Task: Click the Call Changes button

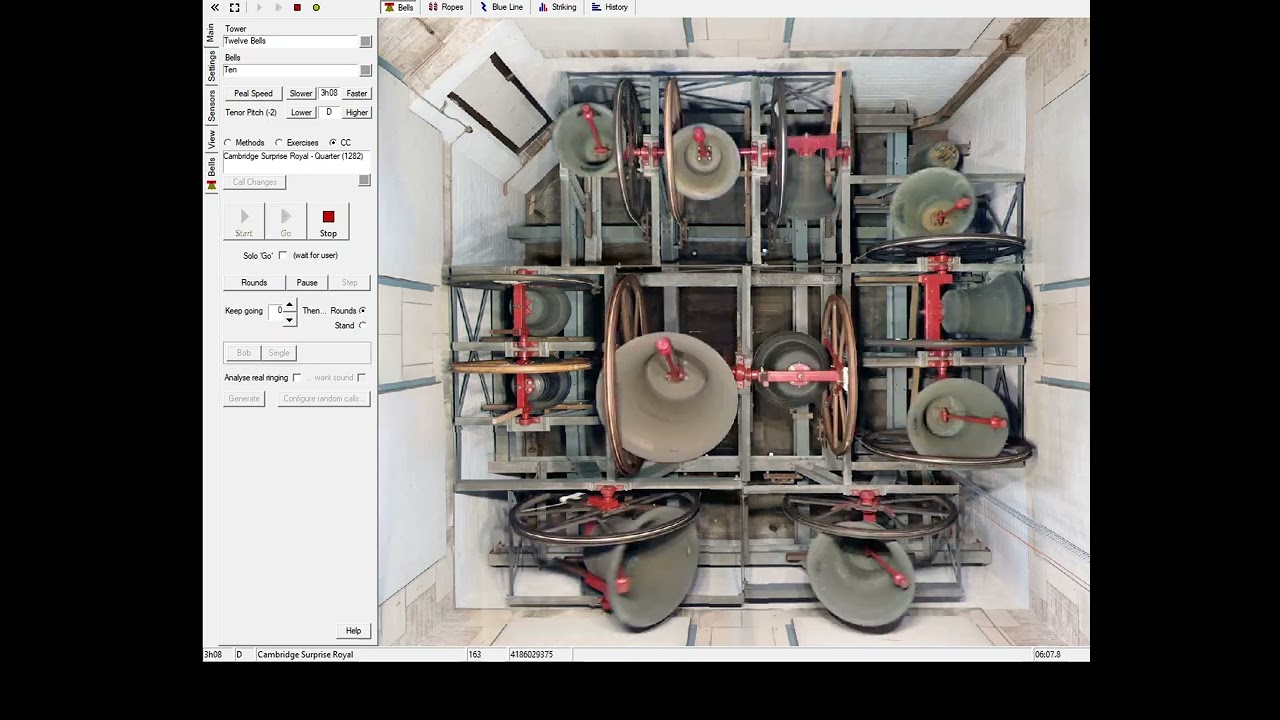Action: click(255, 182)
